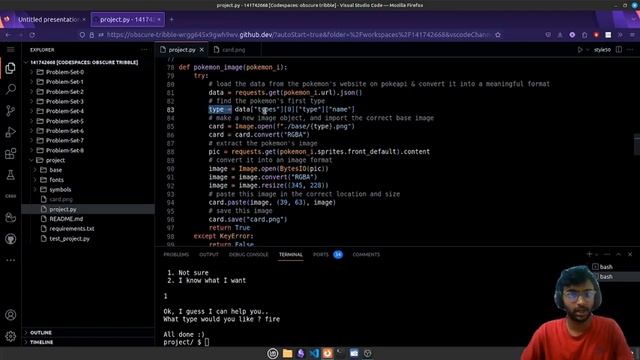
Task: Open a new Firefox tab
Action: (x=171, y=19)
